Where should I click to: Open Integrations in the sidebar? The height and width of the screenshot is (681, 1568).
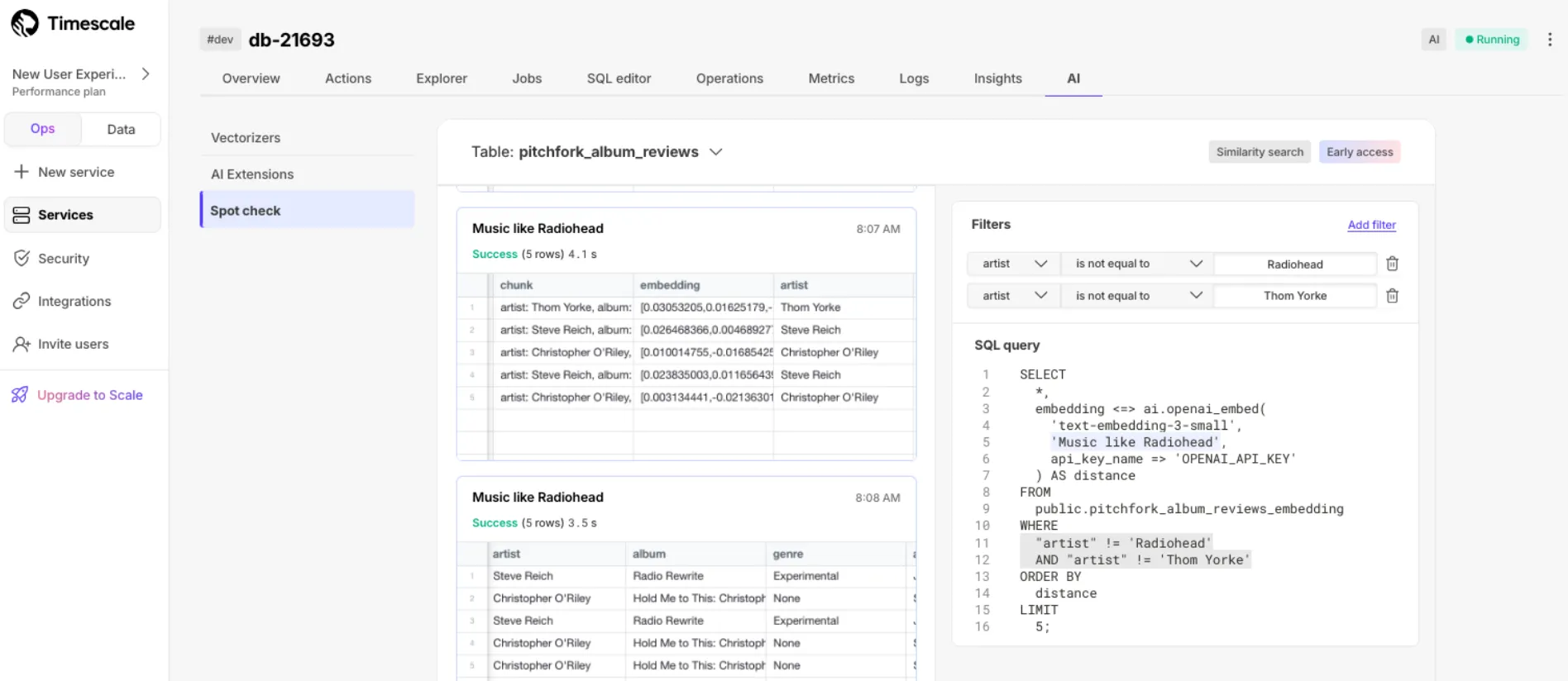coord(74,302)
